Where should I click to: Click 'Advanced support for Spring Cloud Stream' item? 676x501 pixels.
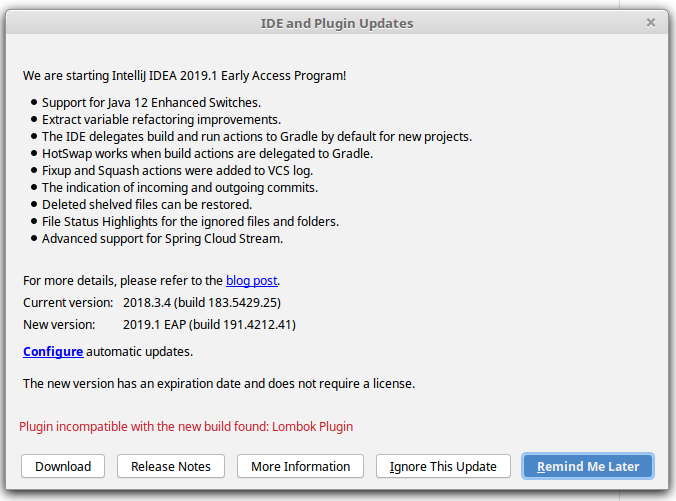163,238
